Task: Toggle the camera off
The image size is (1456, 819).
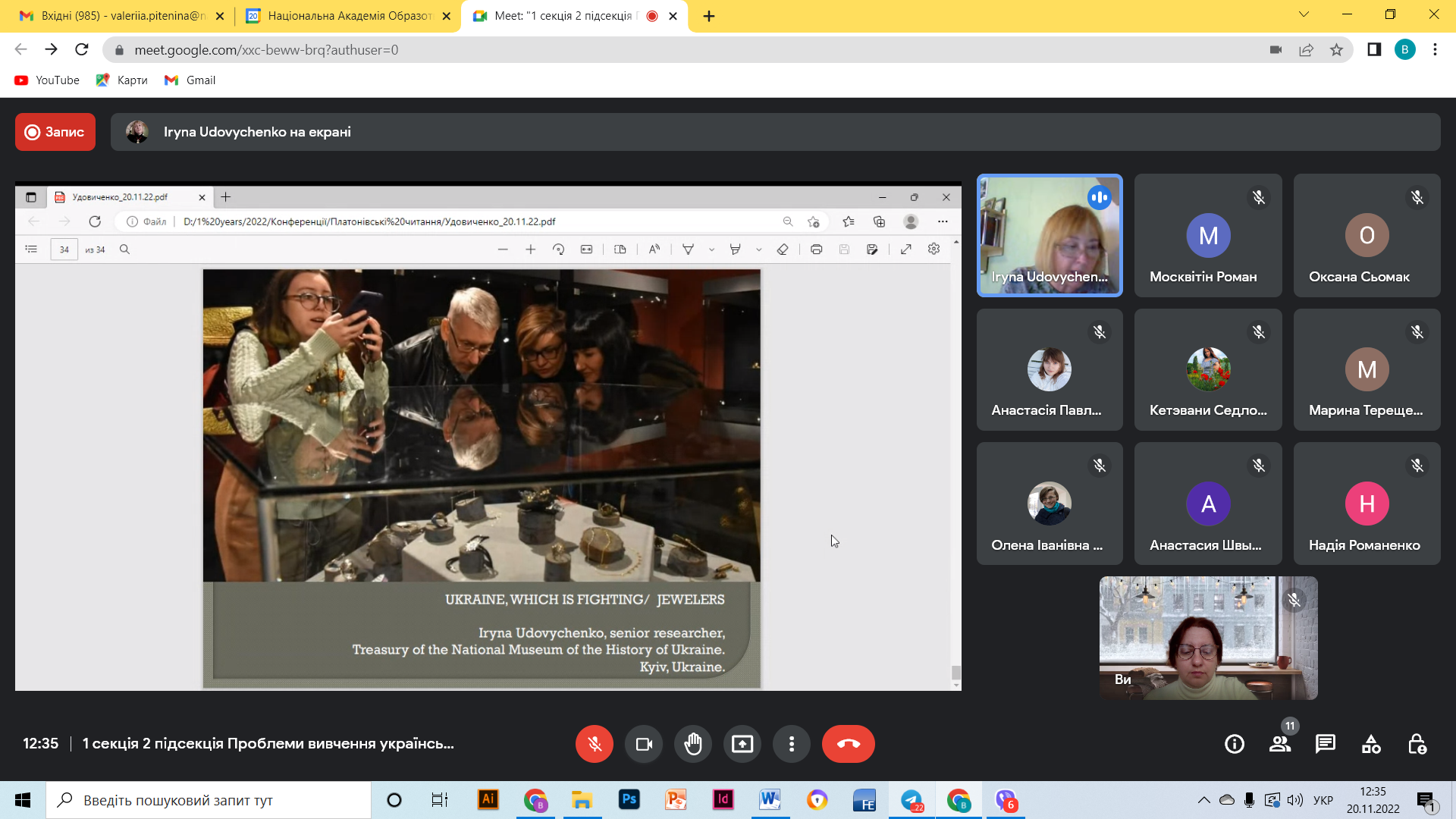Action: point(643,744)
